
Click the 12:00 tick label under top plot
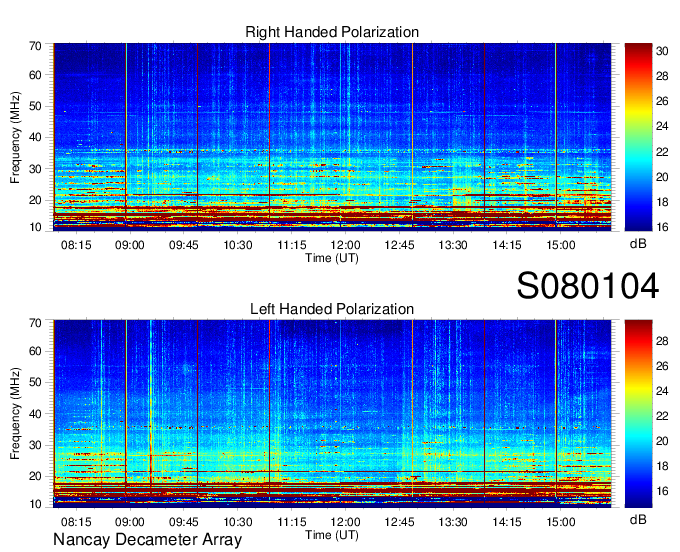tap(345, 245)
